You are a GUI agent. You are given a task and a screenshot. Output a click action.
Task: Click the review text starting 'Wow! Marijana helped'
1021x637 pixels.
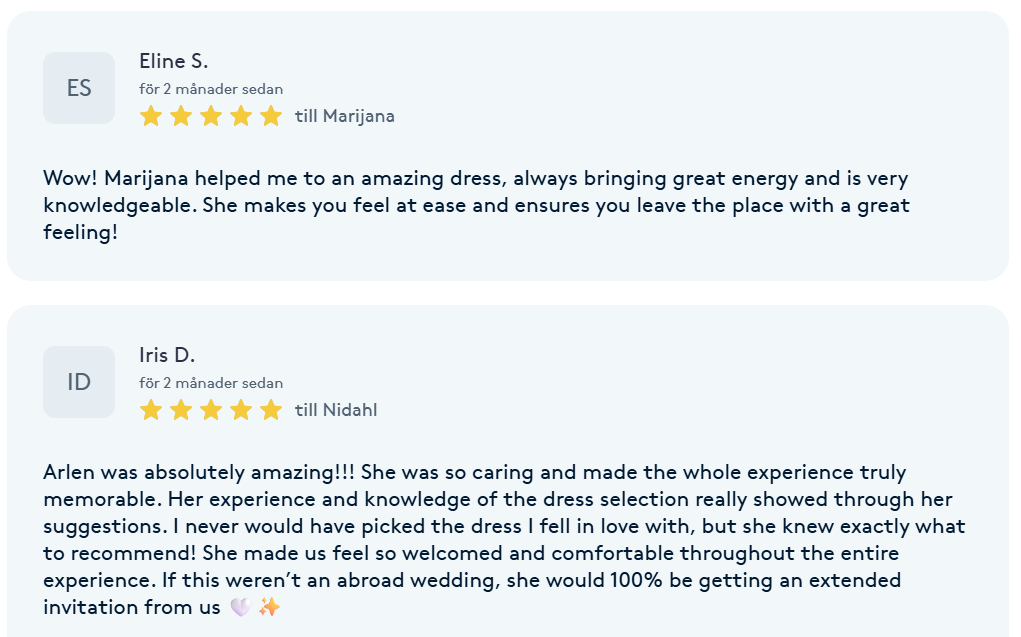[x=477, y=205]
